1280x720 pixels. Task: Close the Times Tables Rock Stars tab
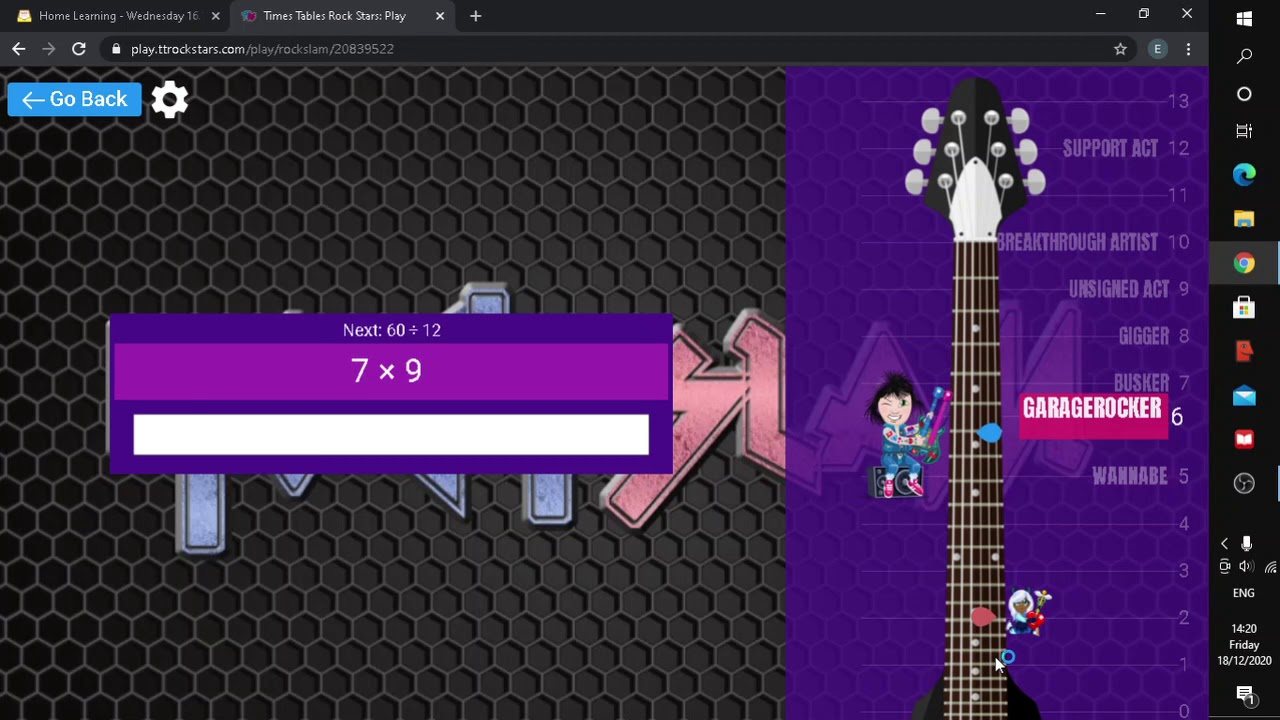(x=439, y=16)
